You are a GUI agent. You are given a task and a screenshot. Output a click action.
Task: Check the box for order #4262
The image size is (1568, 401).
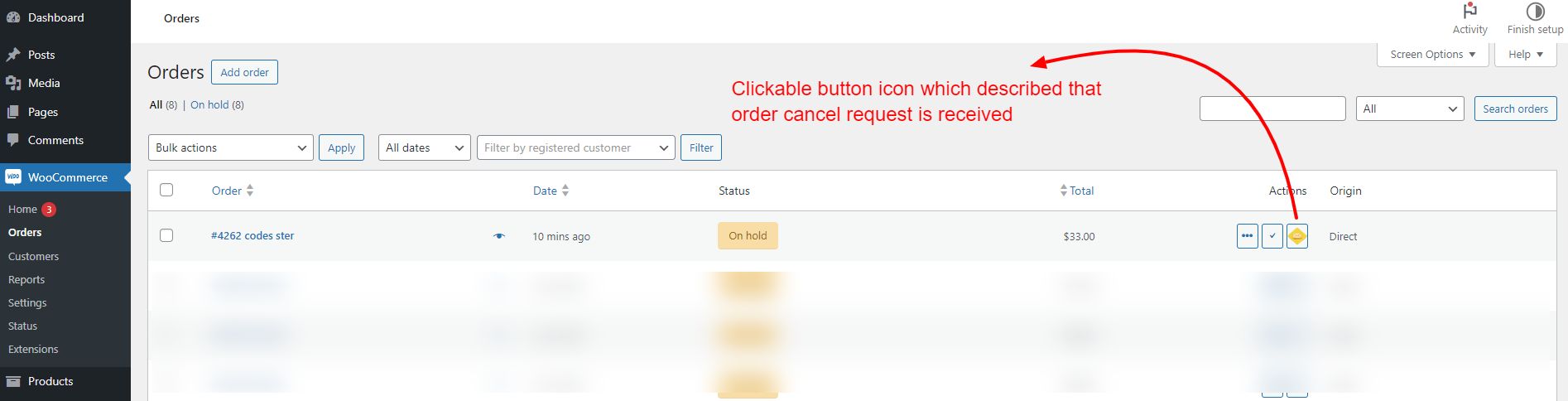[166, 235]
